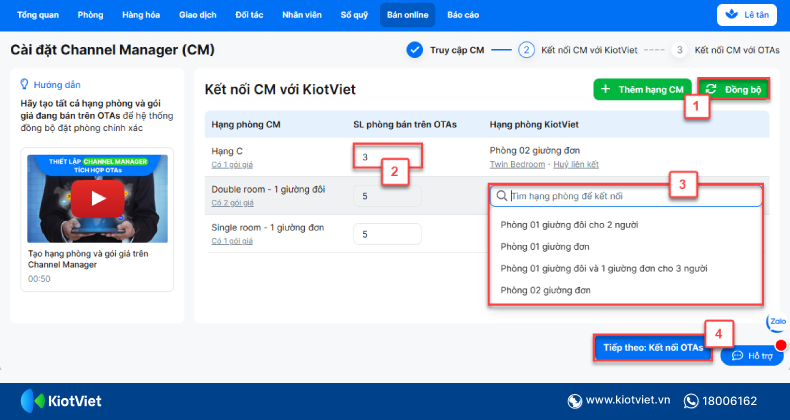
Task: Click the Hạng phòng CM column header
Action: coord(246,124)
